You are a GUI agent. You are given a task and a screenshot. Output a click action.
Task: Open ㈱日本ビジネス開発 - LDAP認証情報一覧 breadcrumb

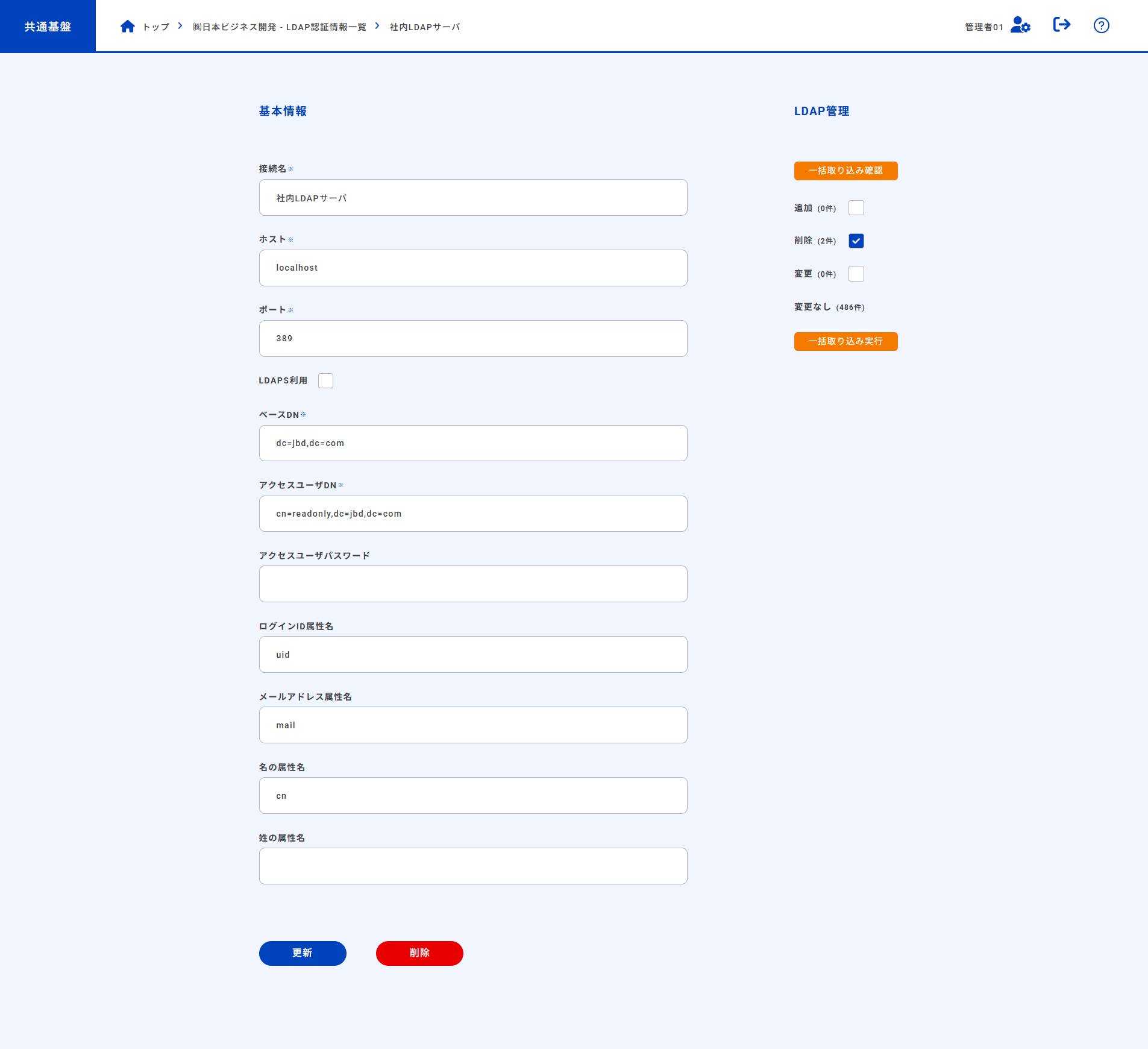coord(279,27)
